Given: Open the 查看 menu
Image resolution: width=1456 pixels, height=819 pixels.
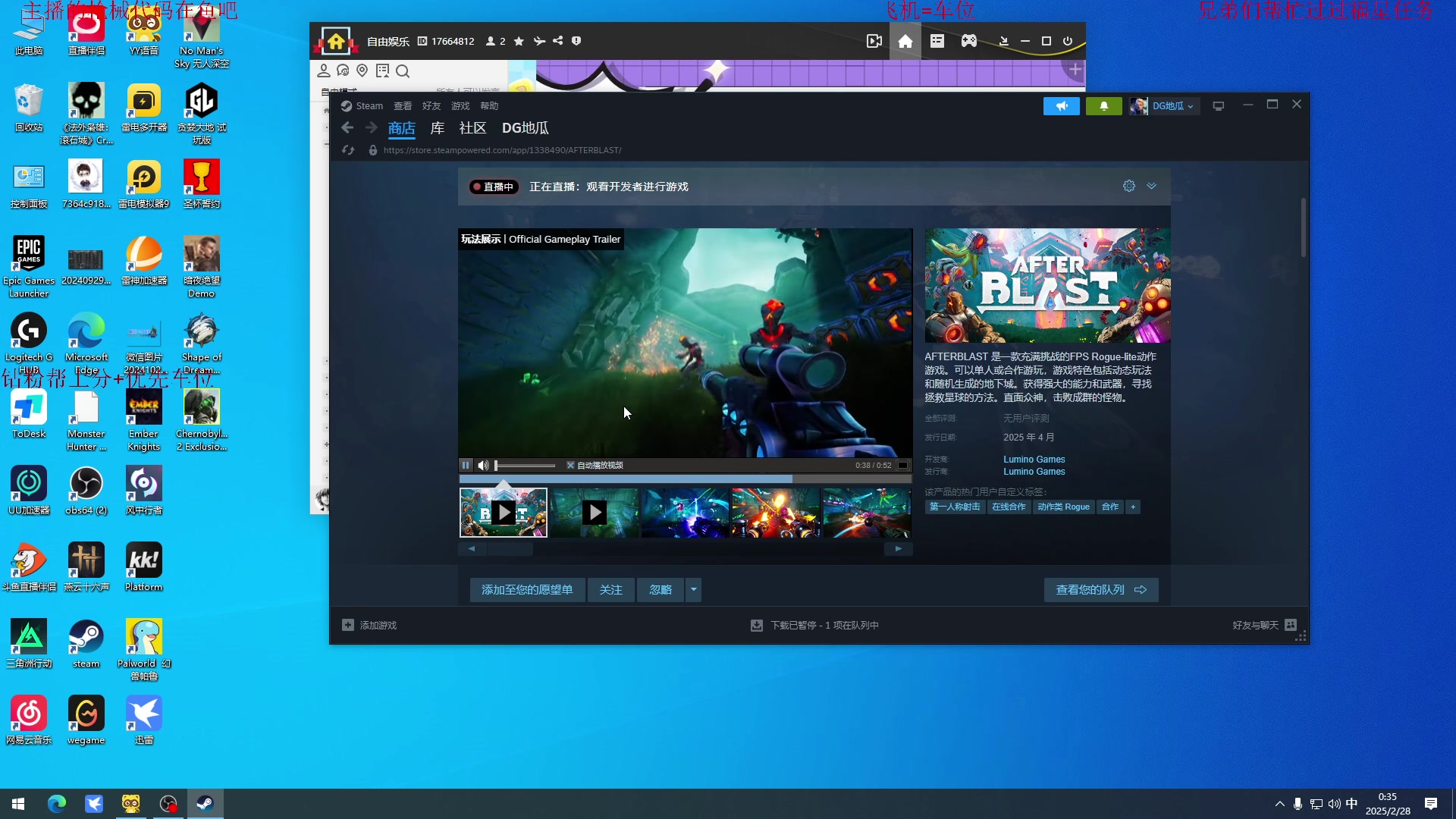Looking at the screenshot, I should click(x=403, y=106).
